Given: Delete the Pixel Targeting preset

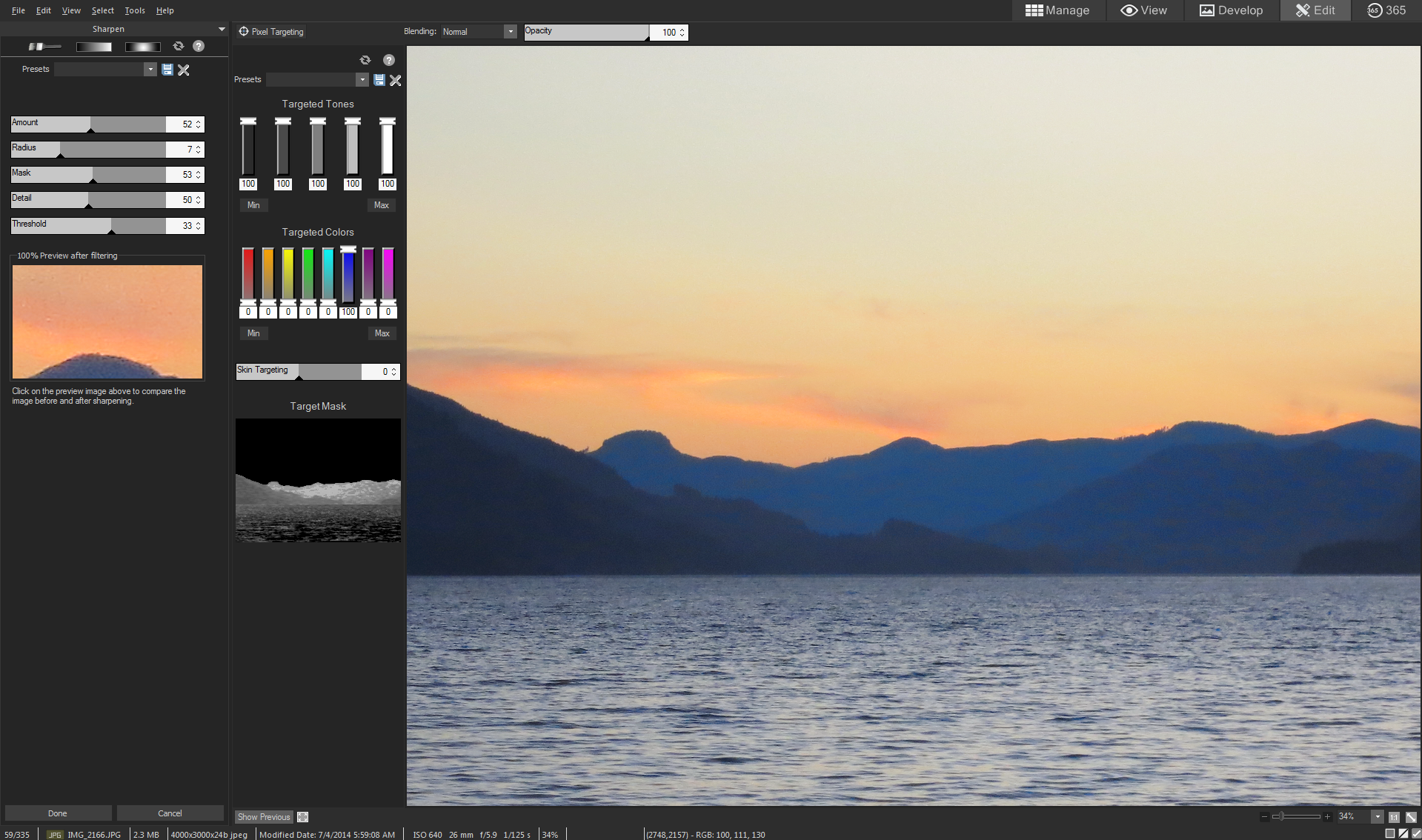Looking at the screenshot, I should coord(396,80).
